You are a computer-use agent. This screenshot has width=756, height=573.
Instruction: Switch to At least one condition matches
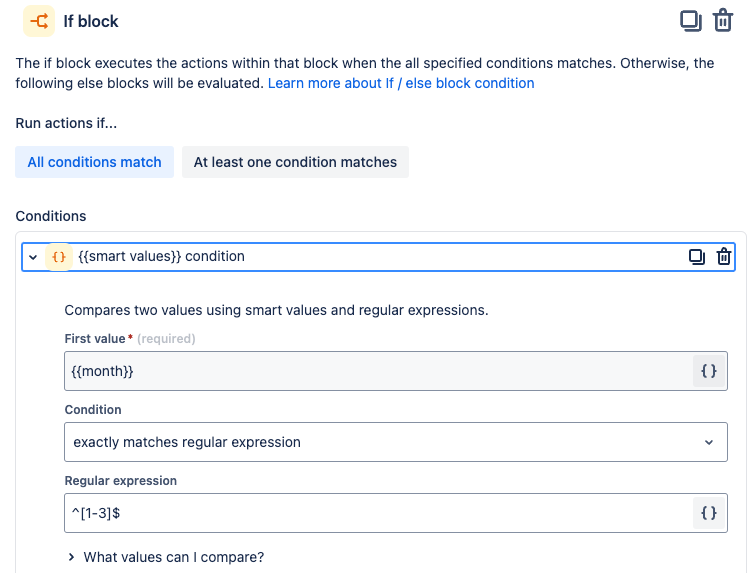pos(295,162)
